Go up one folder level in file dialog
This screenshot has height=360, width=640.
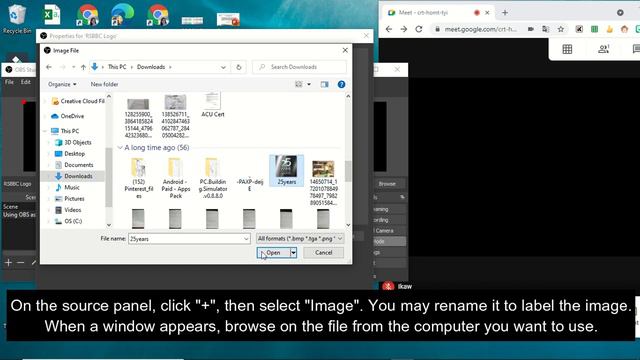pos(83,67)
